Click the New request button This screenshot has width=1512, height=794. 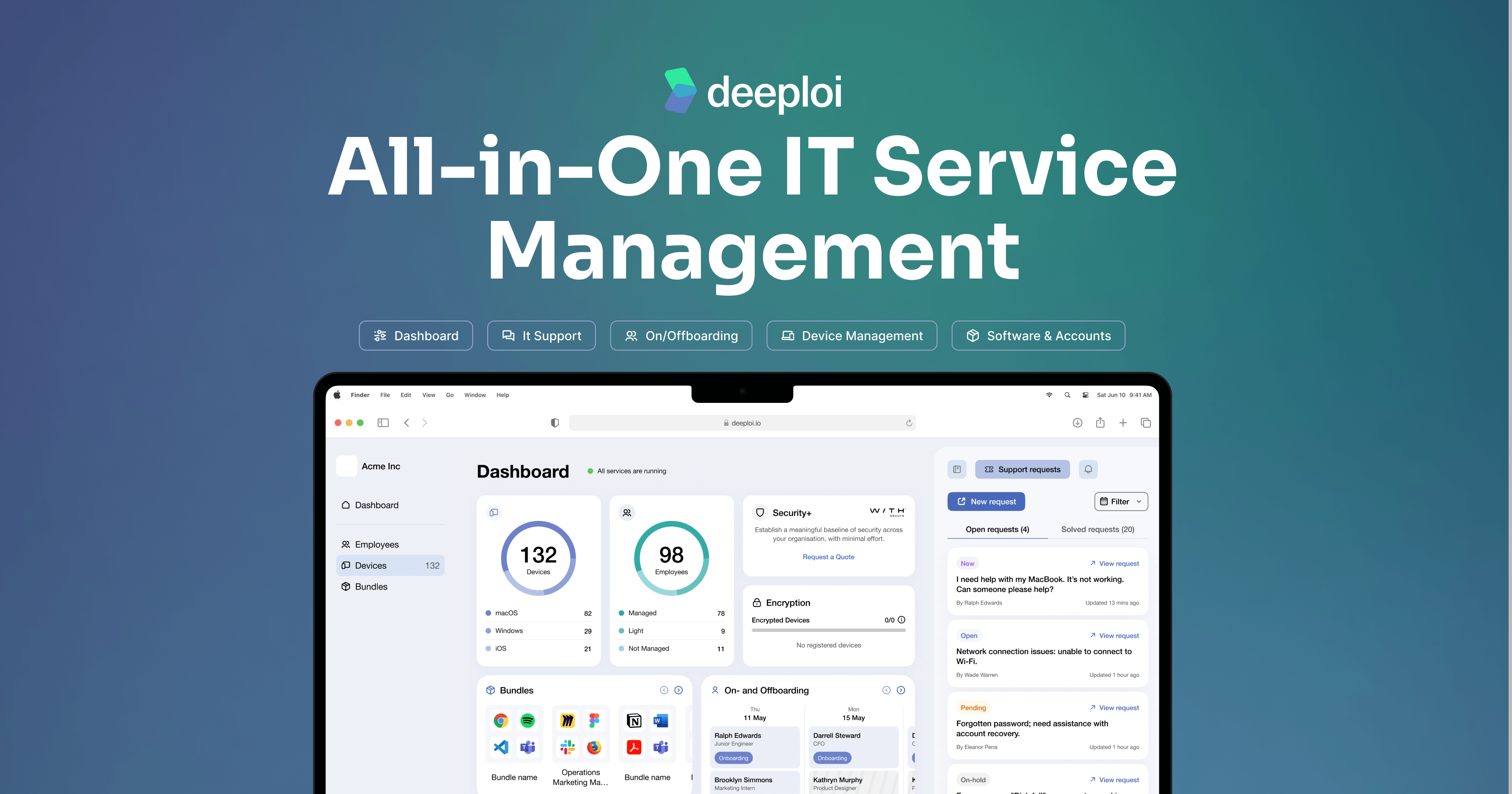pyautogui.click(x=986, y=502)
